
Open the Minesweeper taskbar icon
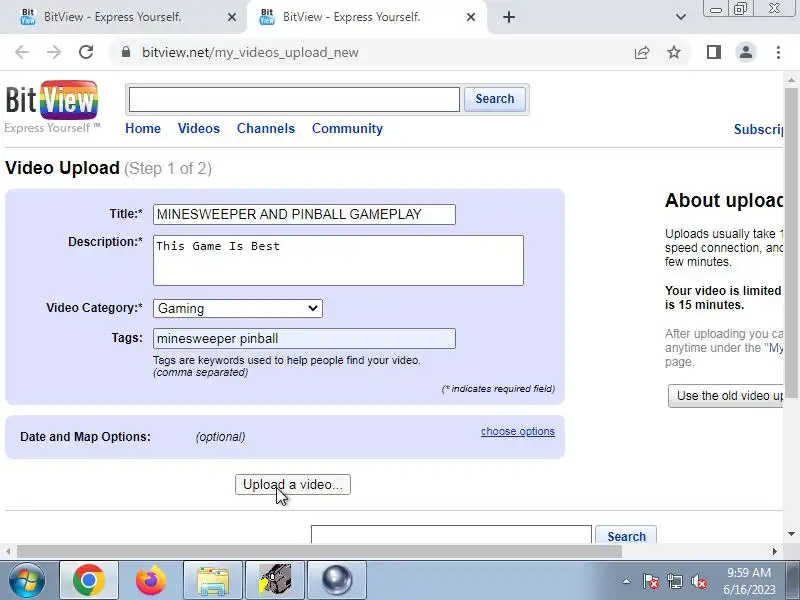[x=275, y=580]
